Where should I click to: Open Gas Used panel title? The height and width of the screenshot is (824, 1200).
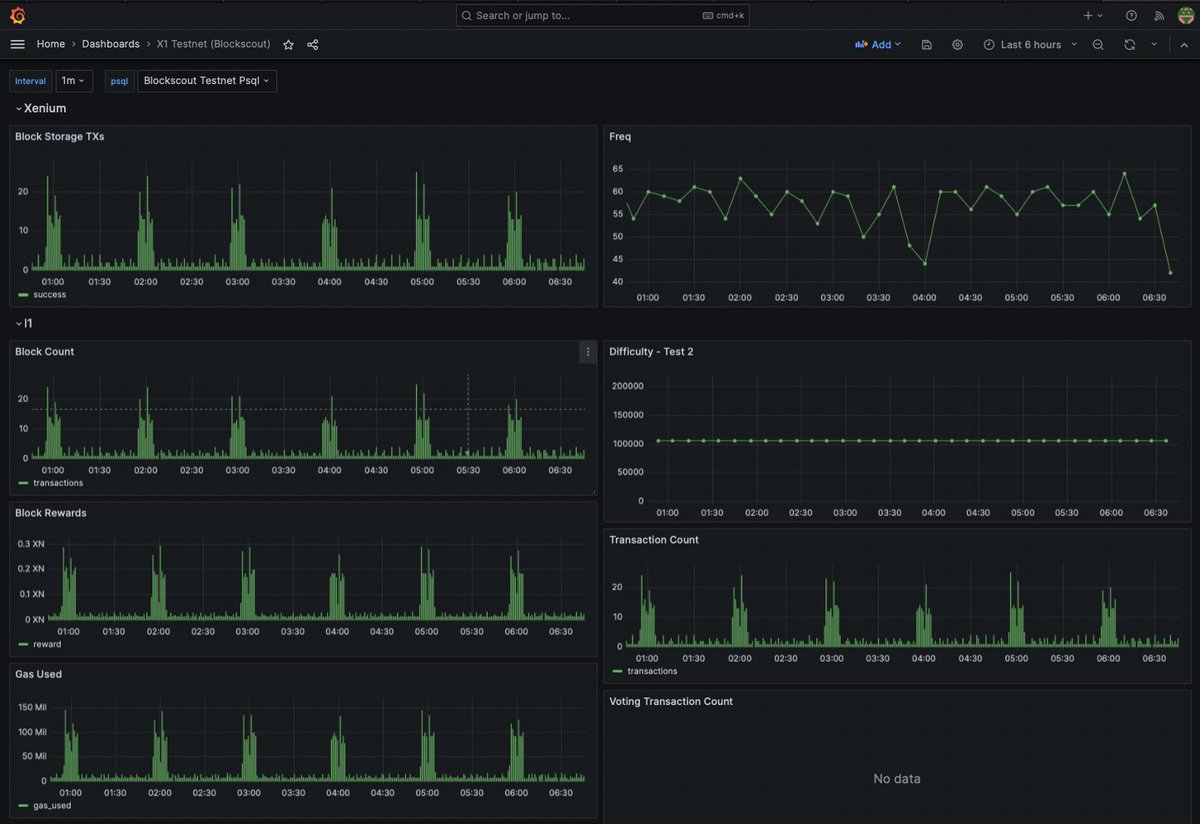[38, 674]
